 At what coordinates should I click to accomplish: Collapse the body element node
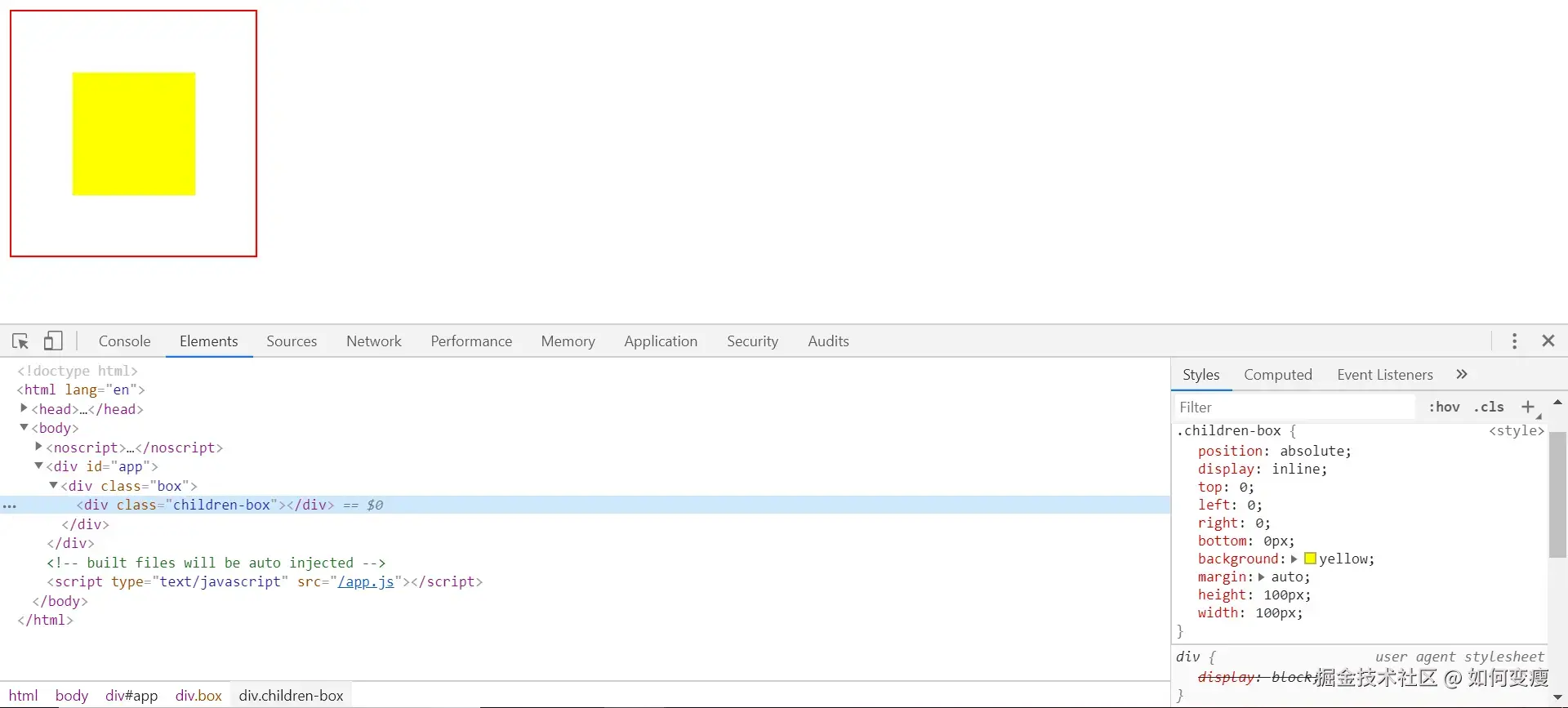[24, 427]
